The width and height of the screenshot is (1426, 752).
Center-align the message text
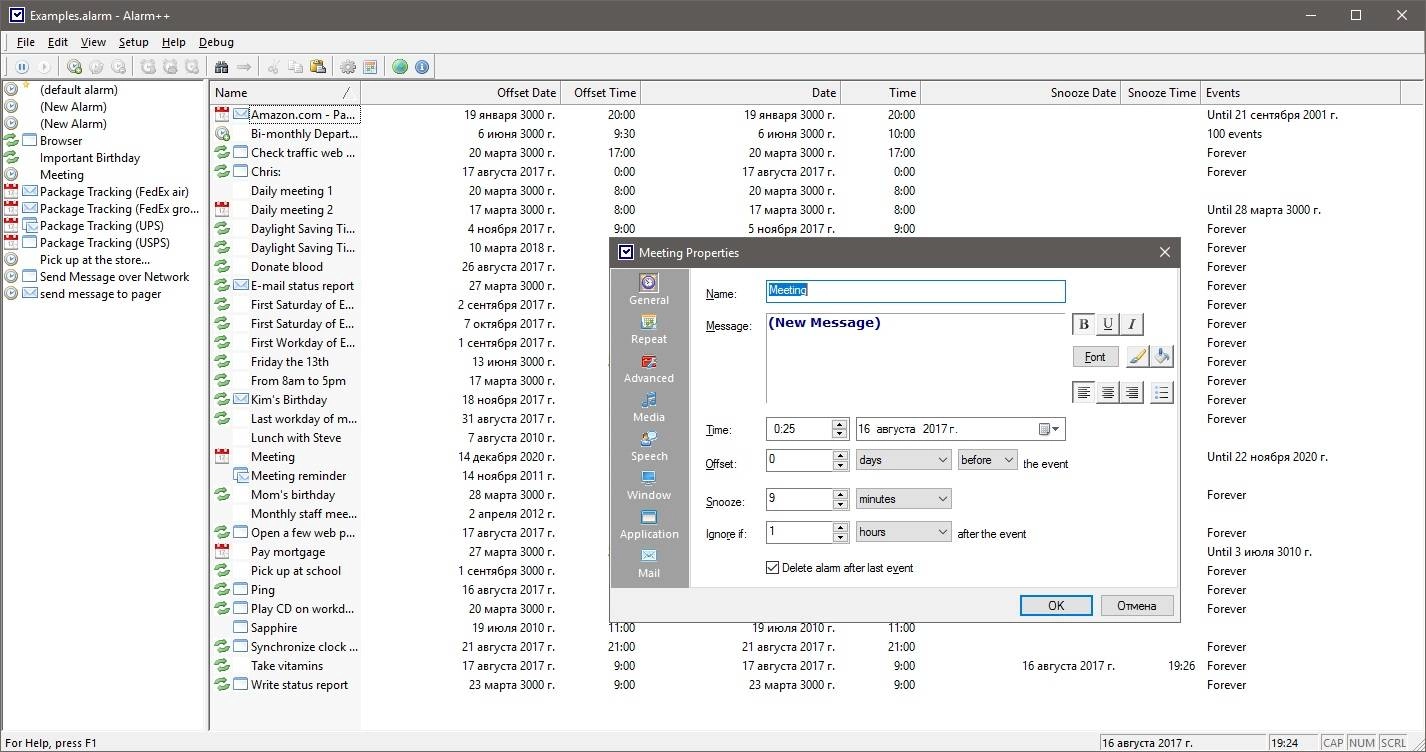pyautogui.click(x=1108, y=393)
